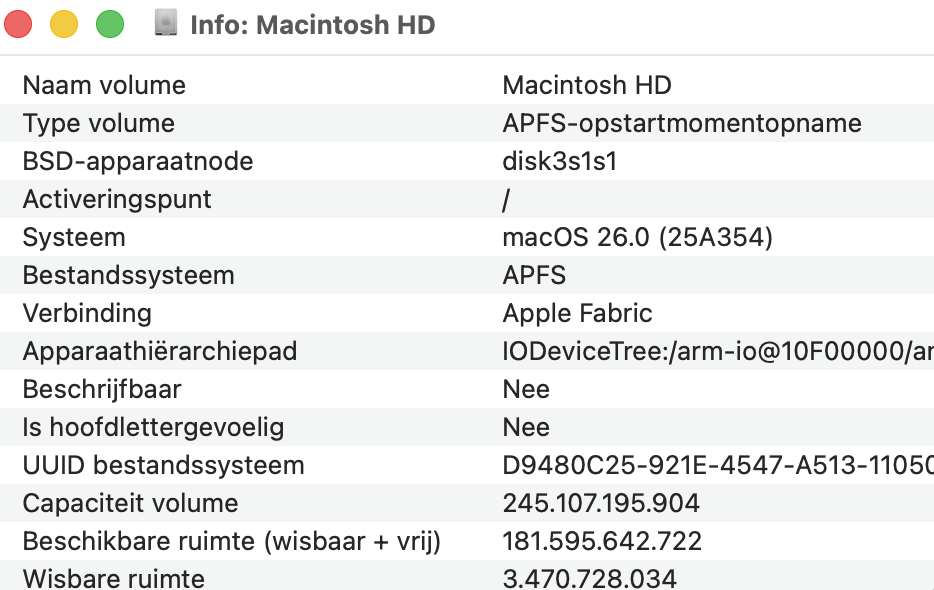Select the 'Is hoofdlettergevoelig' row label
This screenshot has height=590, width=934.
click(153, 427)
